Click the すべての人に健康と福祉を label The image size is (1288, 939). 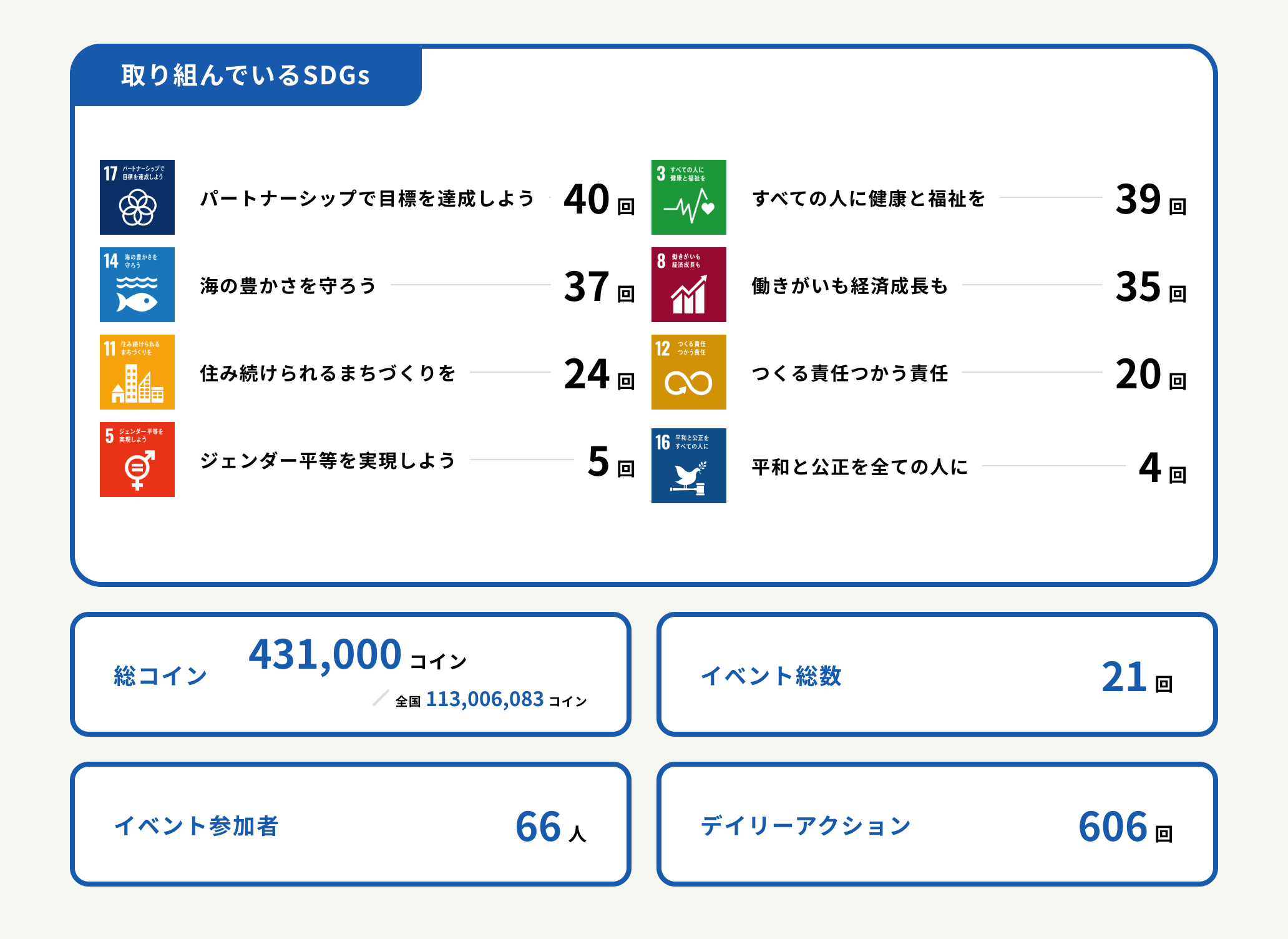869,199
